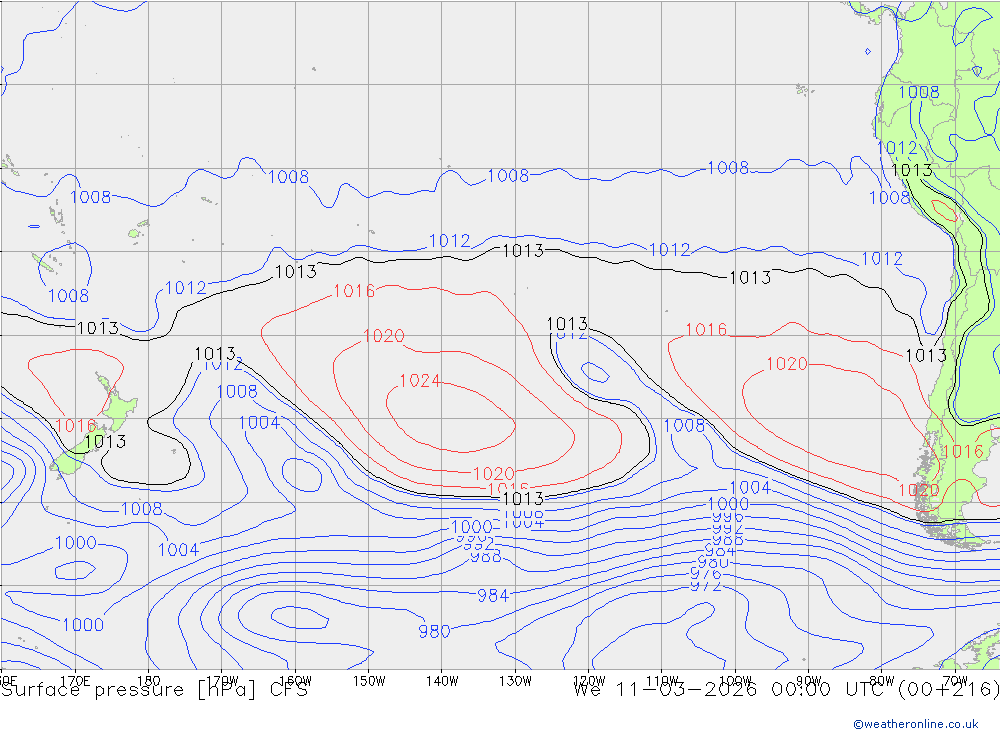Click the red 1016 label over southern Argentina

[x=962, y=452]
